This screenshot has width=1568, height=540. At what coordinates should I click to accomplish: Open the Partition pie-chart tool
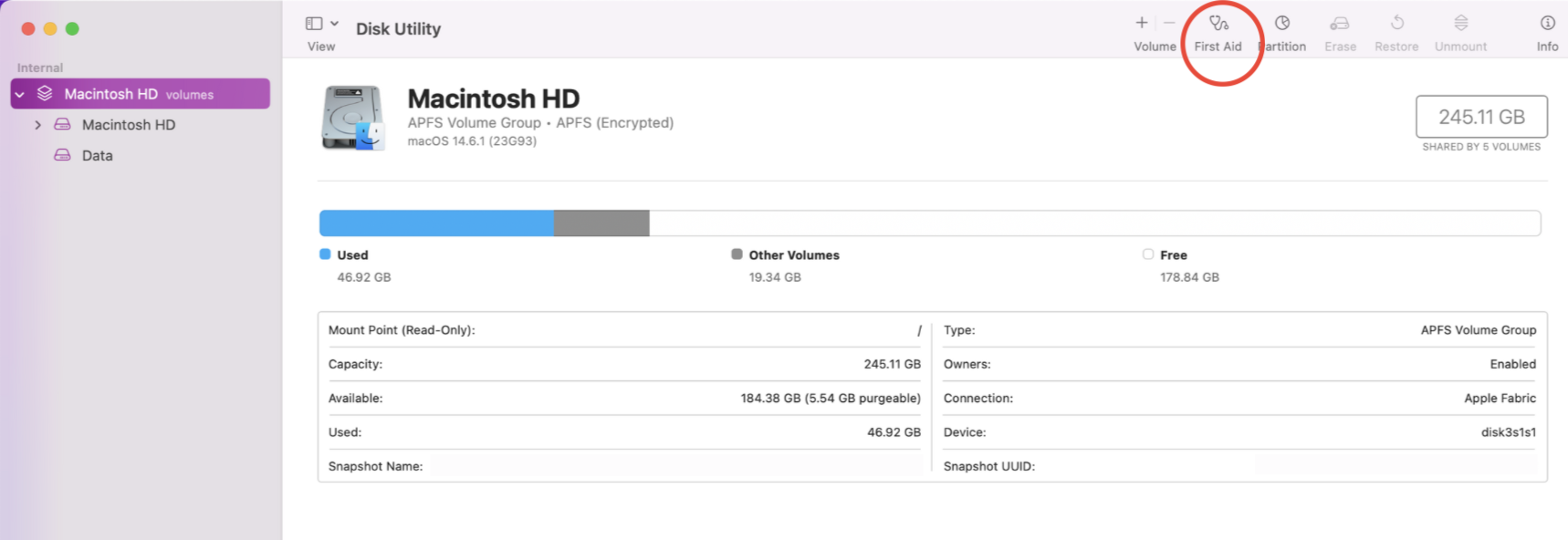coord(1282,23)
